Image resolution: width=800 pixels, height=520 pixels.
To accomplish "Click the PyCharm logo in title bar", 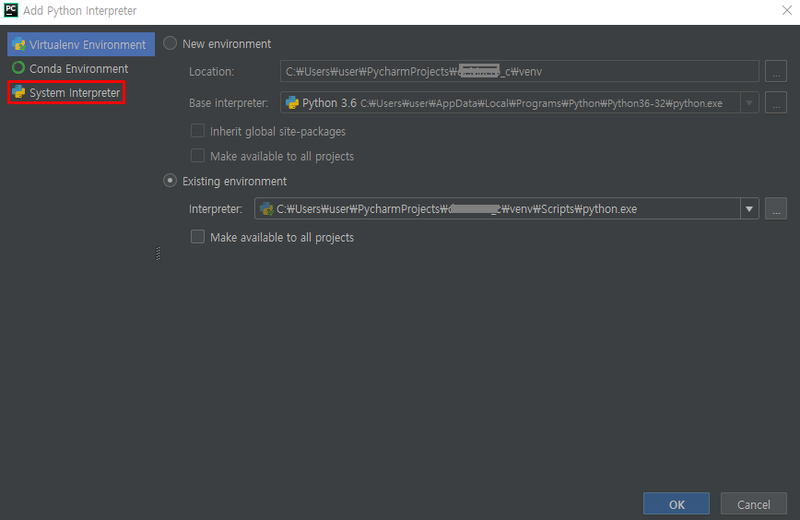I will point(11,10).
